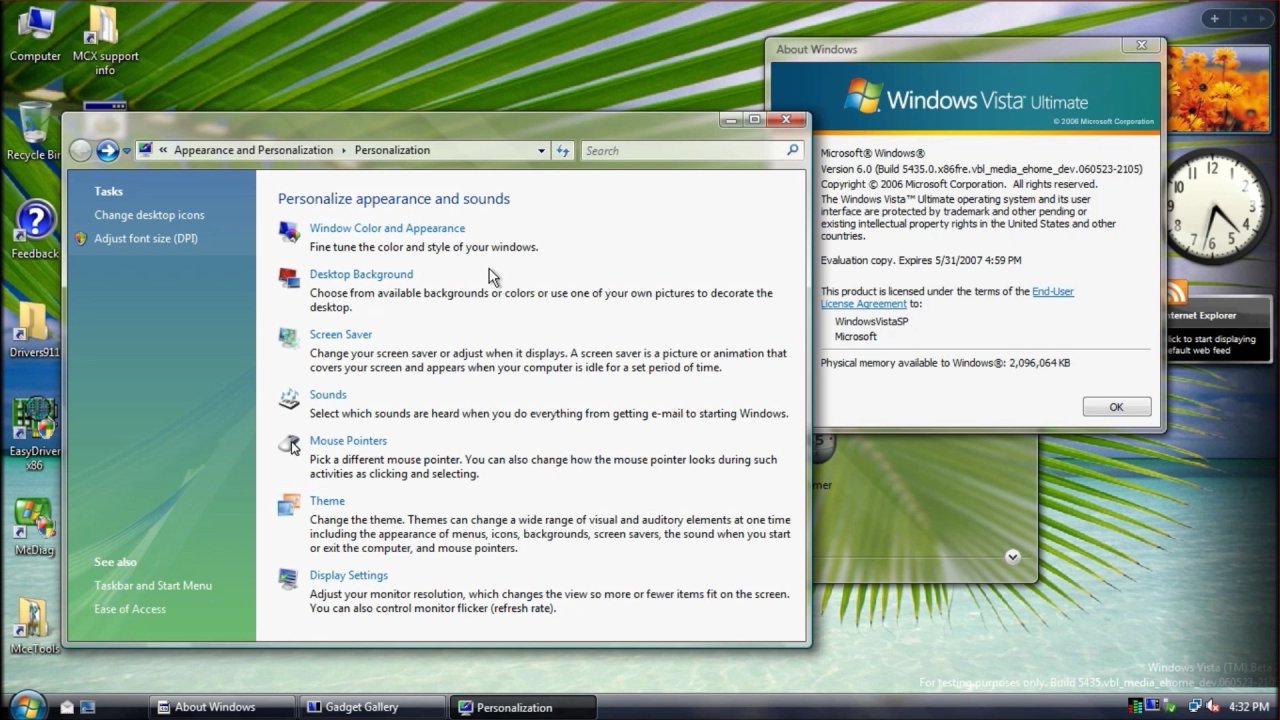
Task: Click the blue forward navigation arrow
Action: click(x=107, y=151)
